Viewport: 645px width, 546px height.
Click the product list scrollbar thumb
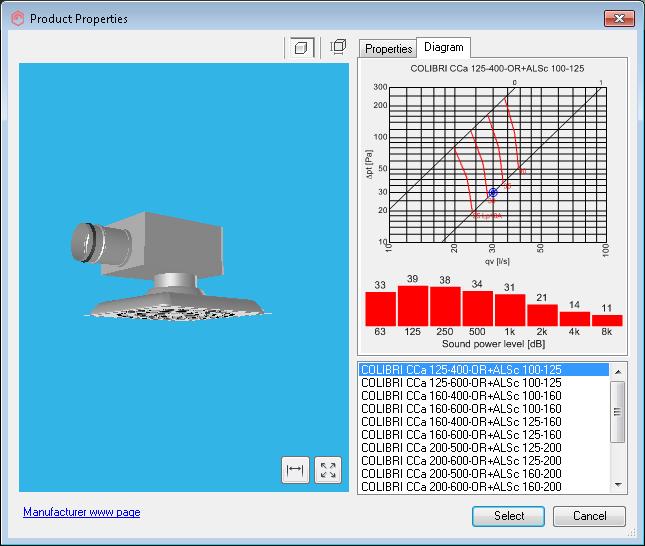(617, 411)
